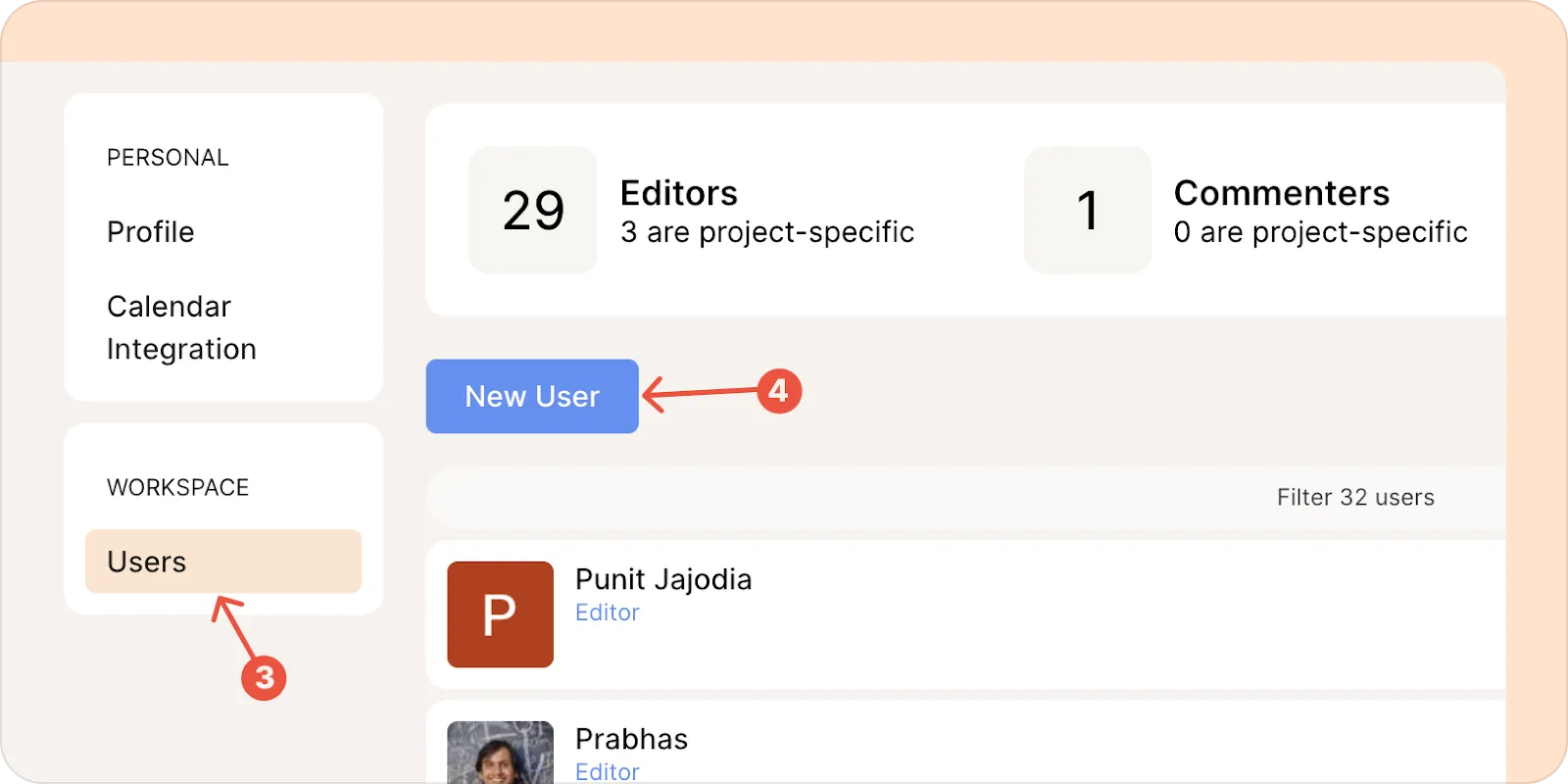This screenshot has height=784, width=1568.
Task: Click the WORKSPACE section heading
Action: (x=177, y=487)
